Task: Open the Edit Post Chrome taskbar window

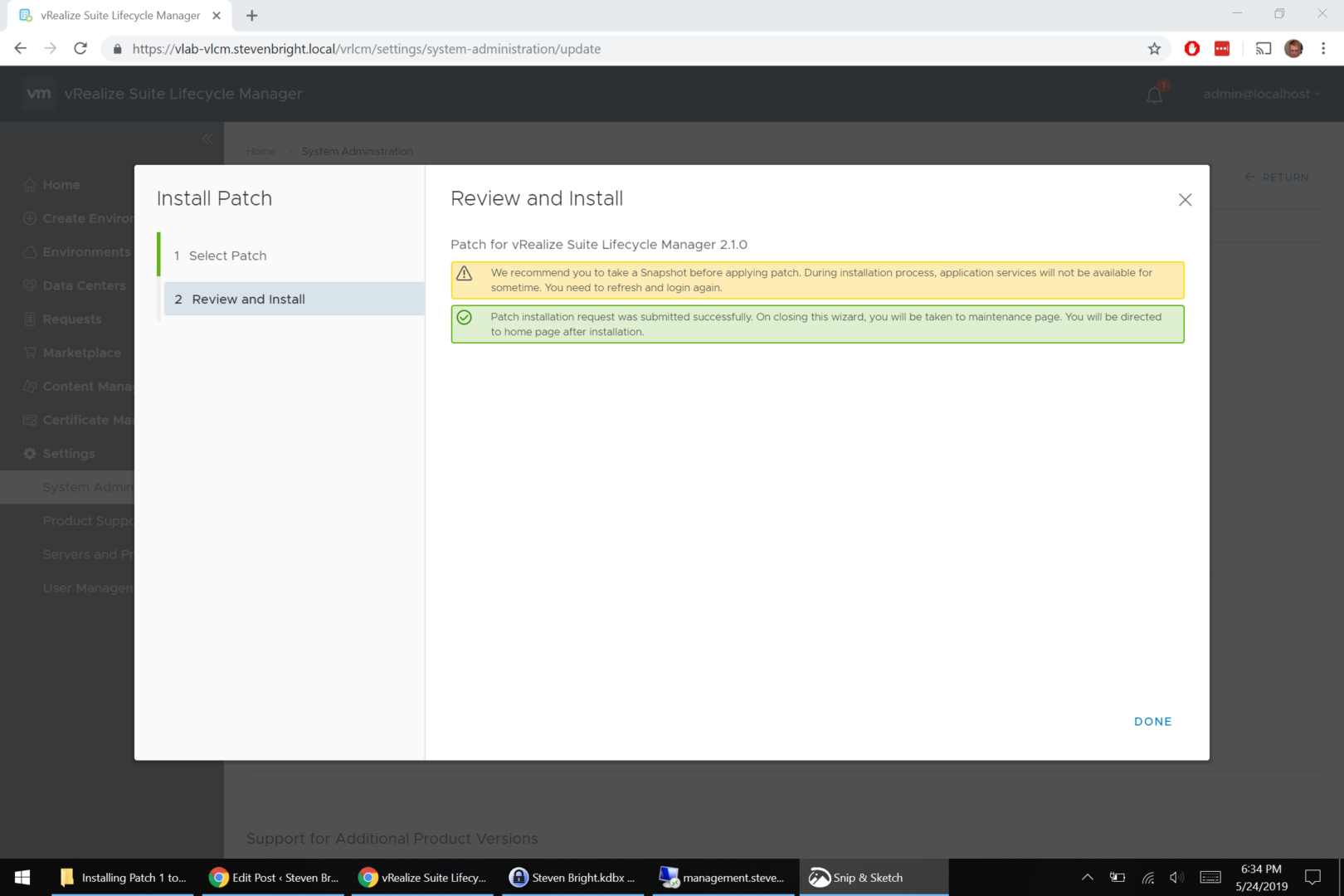Action: 274,878
